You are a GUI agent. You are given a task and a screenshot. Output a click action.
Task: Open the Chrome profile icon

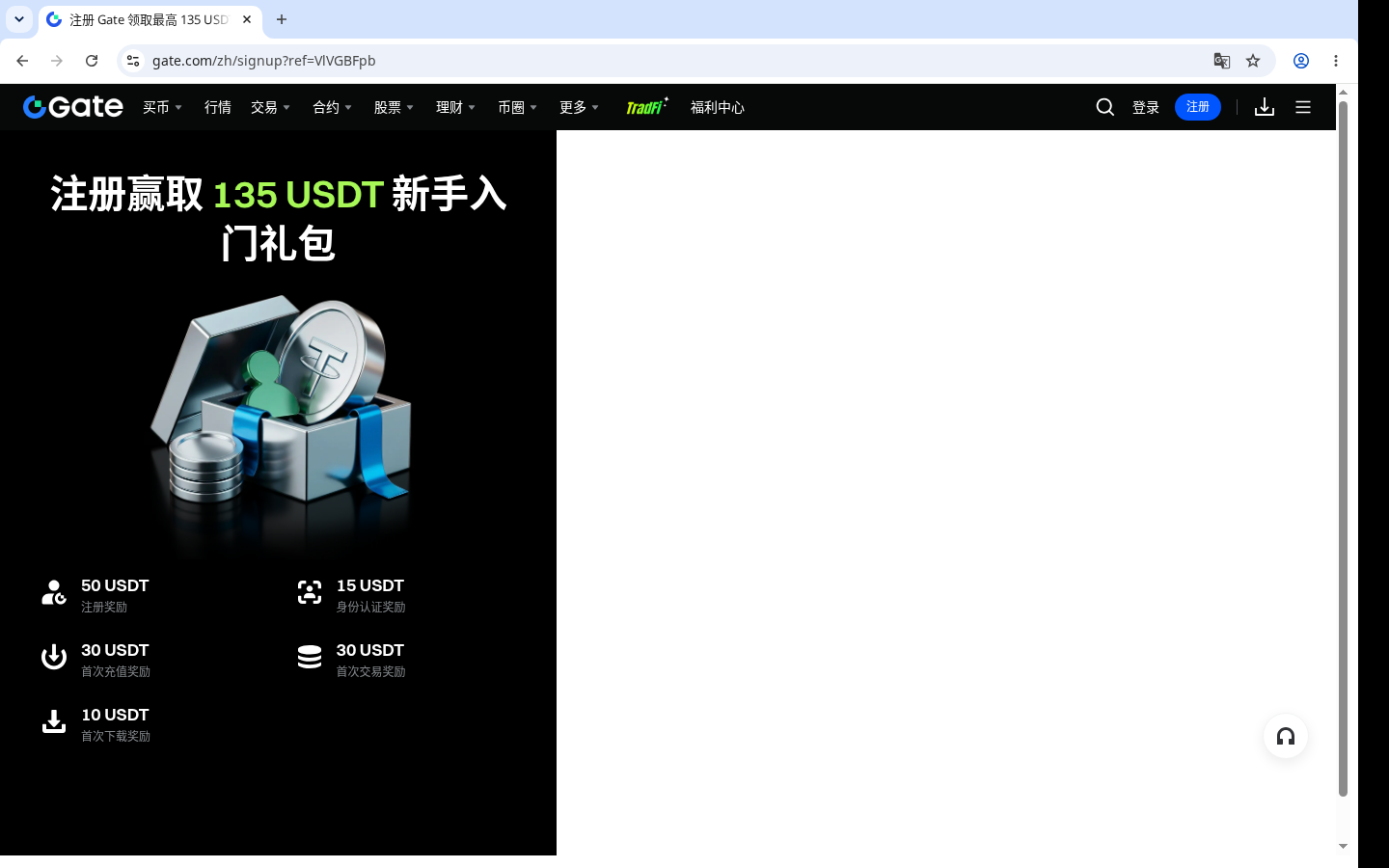click(1301, 61)
